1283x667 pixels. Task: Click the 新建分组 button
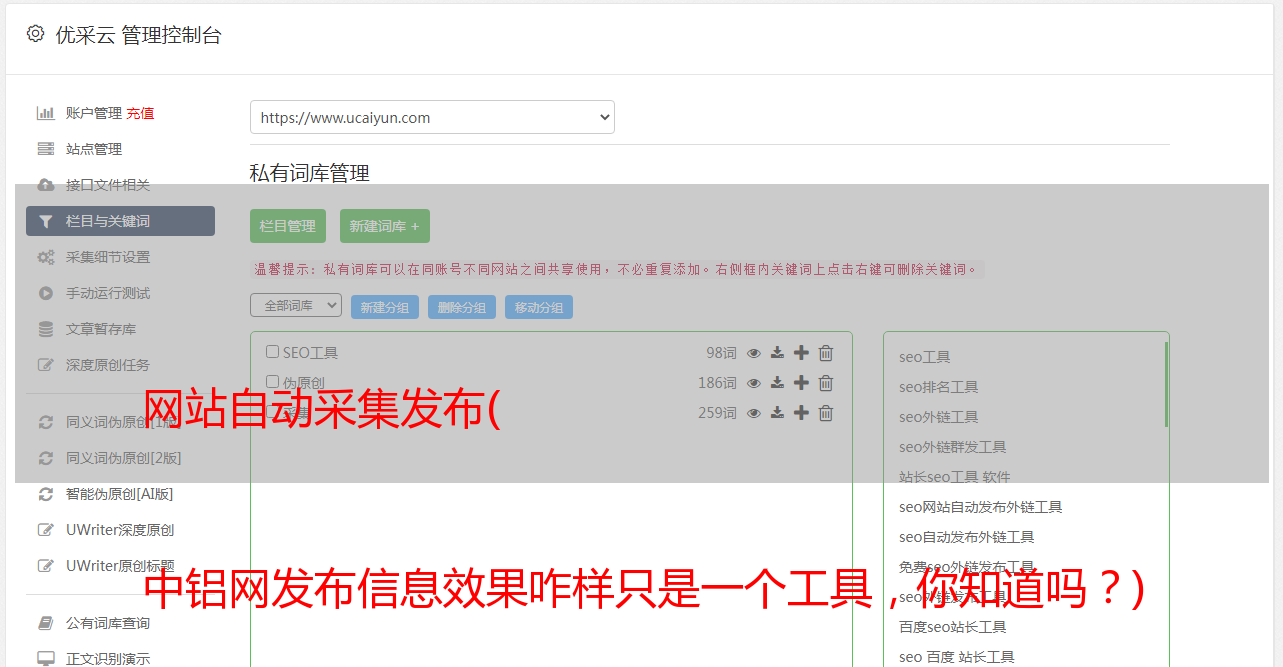tap(385, 308)
